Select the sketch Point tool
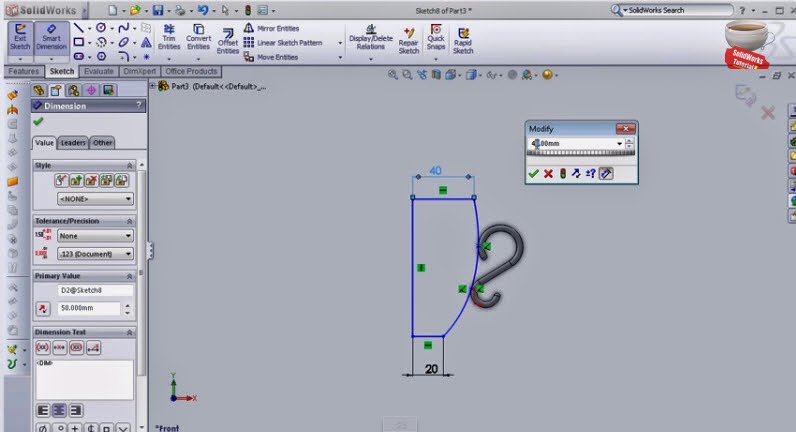This screenshot has height=432, width=796. pos(146,57)
